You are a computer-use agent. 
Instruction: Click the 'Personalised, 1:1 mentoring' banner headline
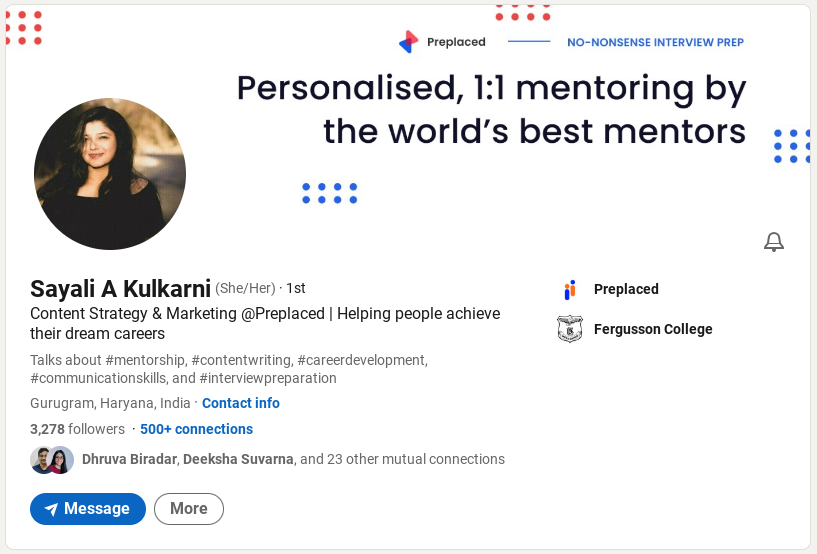tap(492, 109)
